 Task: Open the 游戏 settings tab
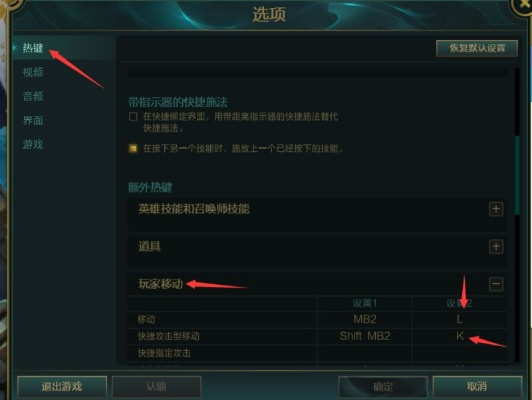tap(33, 145)
